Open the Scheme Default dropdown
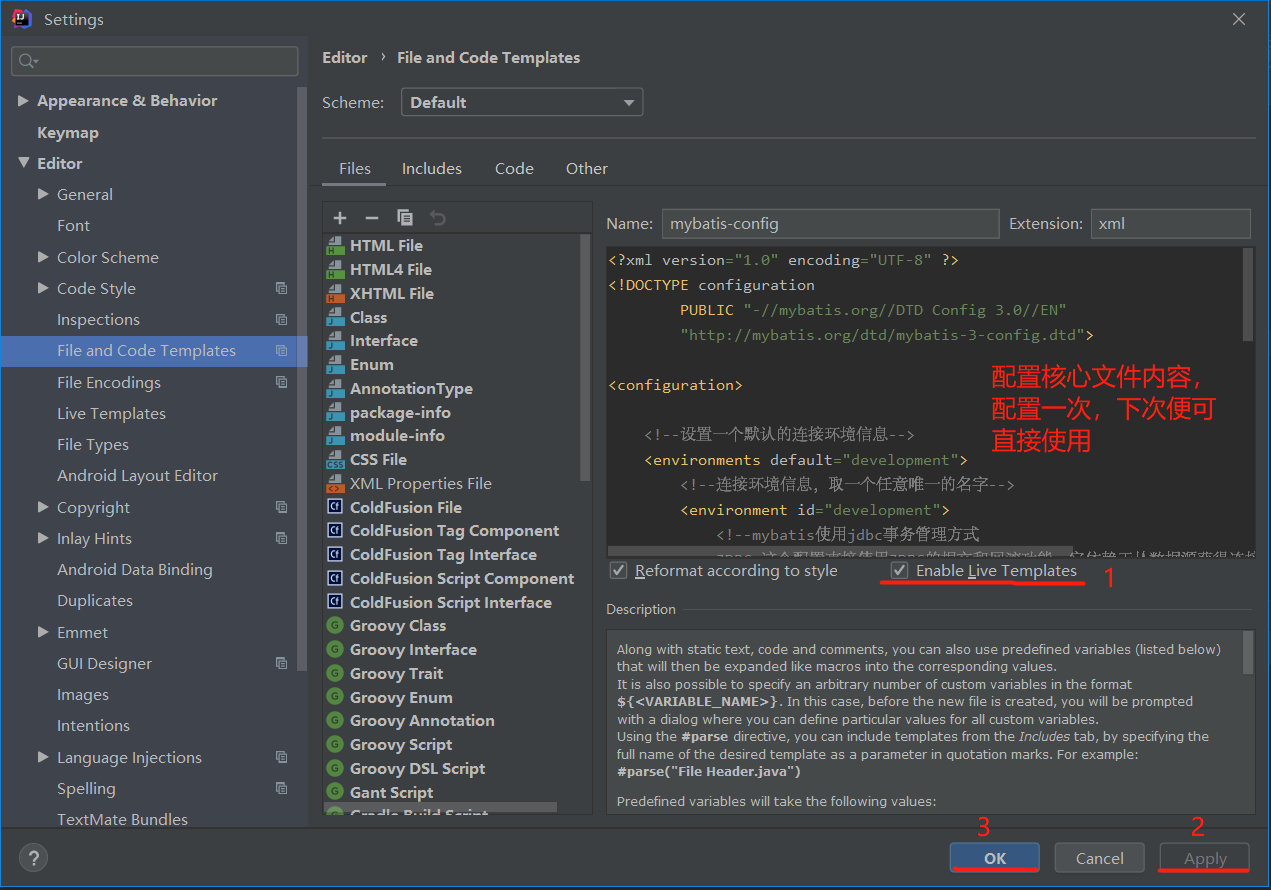 522,103
